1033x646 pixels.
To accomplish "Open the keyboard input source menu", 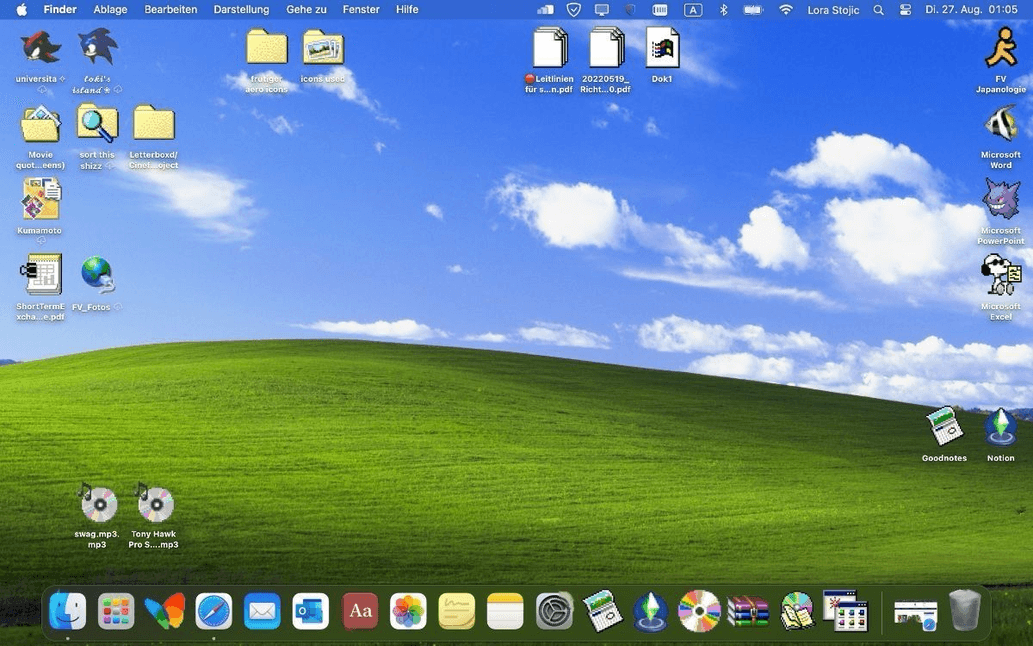I will pos(692,10).
